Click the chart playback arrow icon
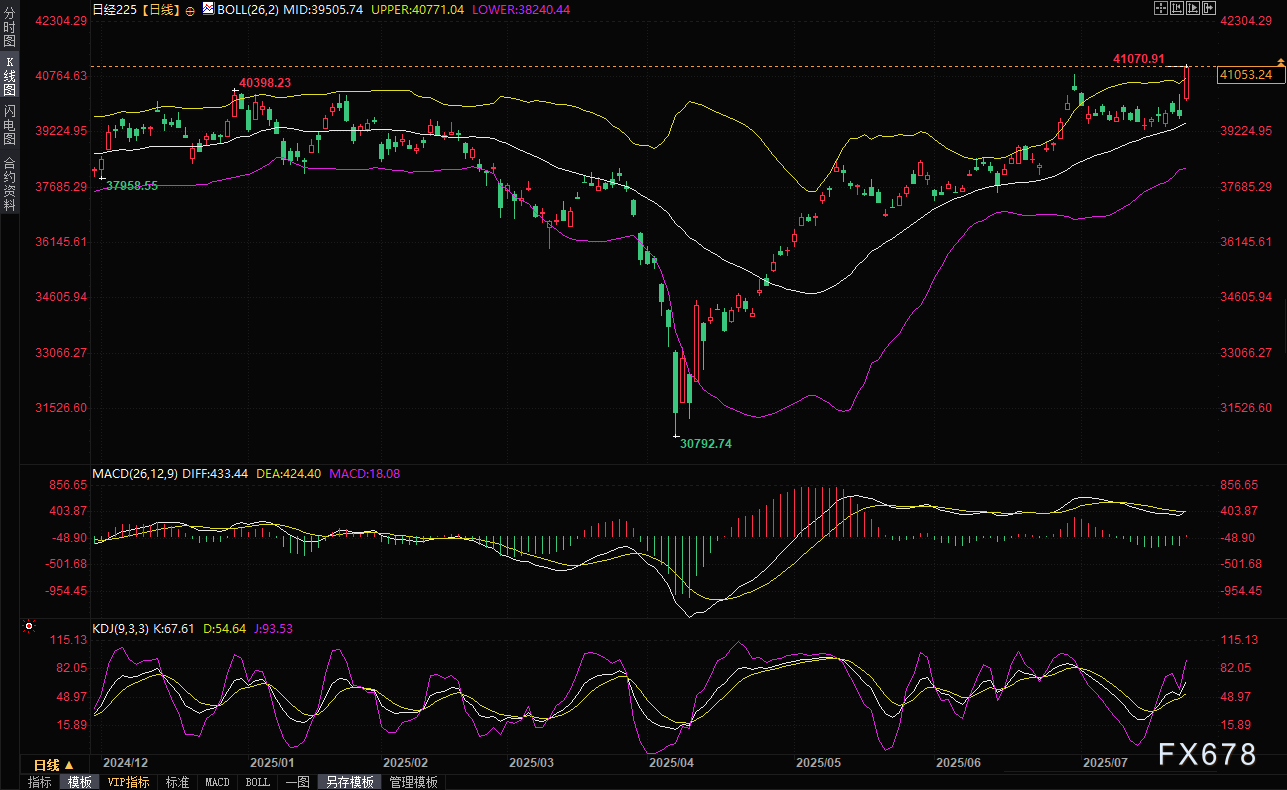Viewport: 1287px width, 790px height. click(x=1192, y=9)
